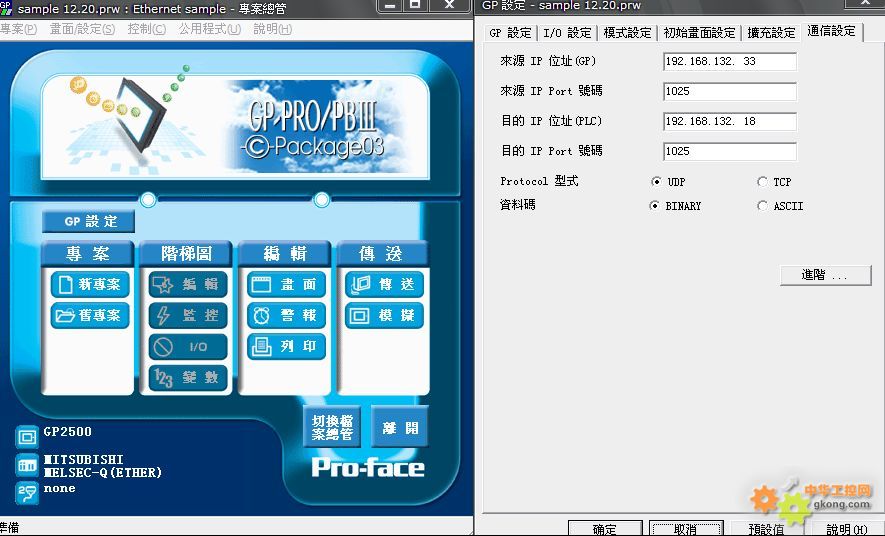Click the 列印 print button
The image size is (885, 536).
click(x=286, y=346)
